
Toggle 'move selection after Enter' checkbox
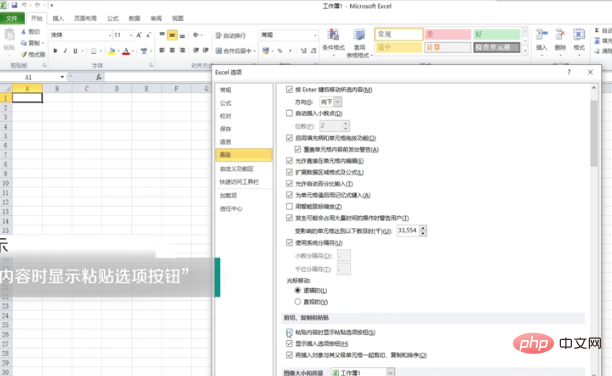coord(289,89)
